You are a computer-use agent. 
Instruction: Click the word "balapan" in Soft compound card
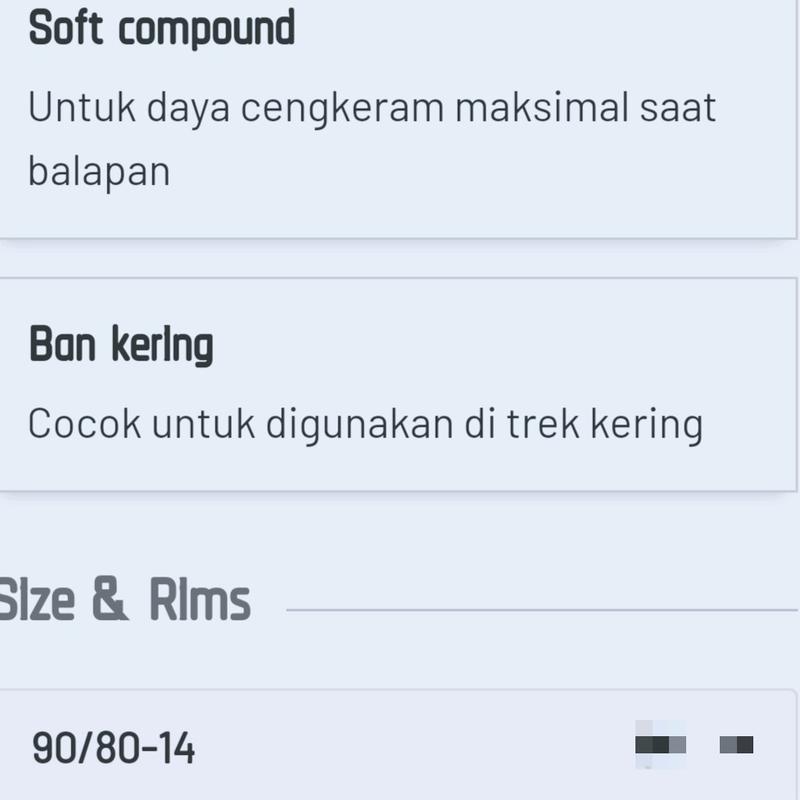click(x=99, y=171)
